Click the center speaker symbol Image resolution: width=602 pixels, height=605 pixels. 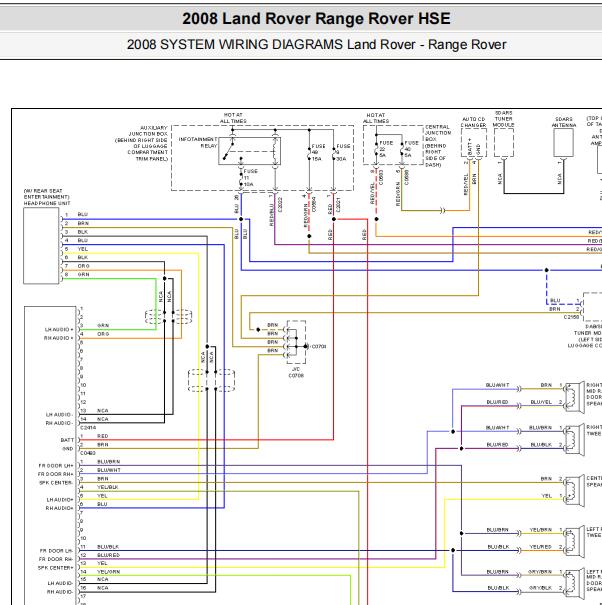tap(574, 491)
